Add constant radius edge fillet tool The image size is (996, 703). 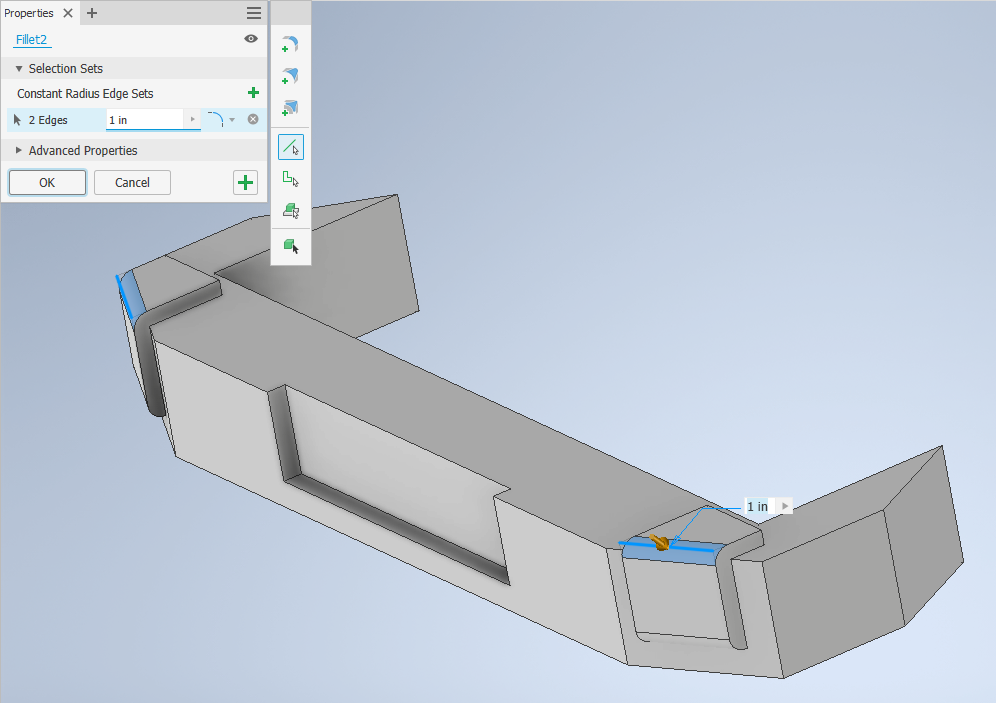pos(290,44)
